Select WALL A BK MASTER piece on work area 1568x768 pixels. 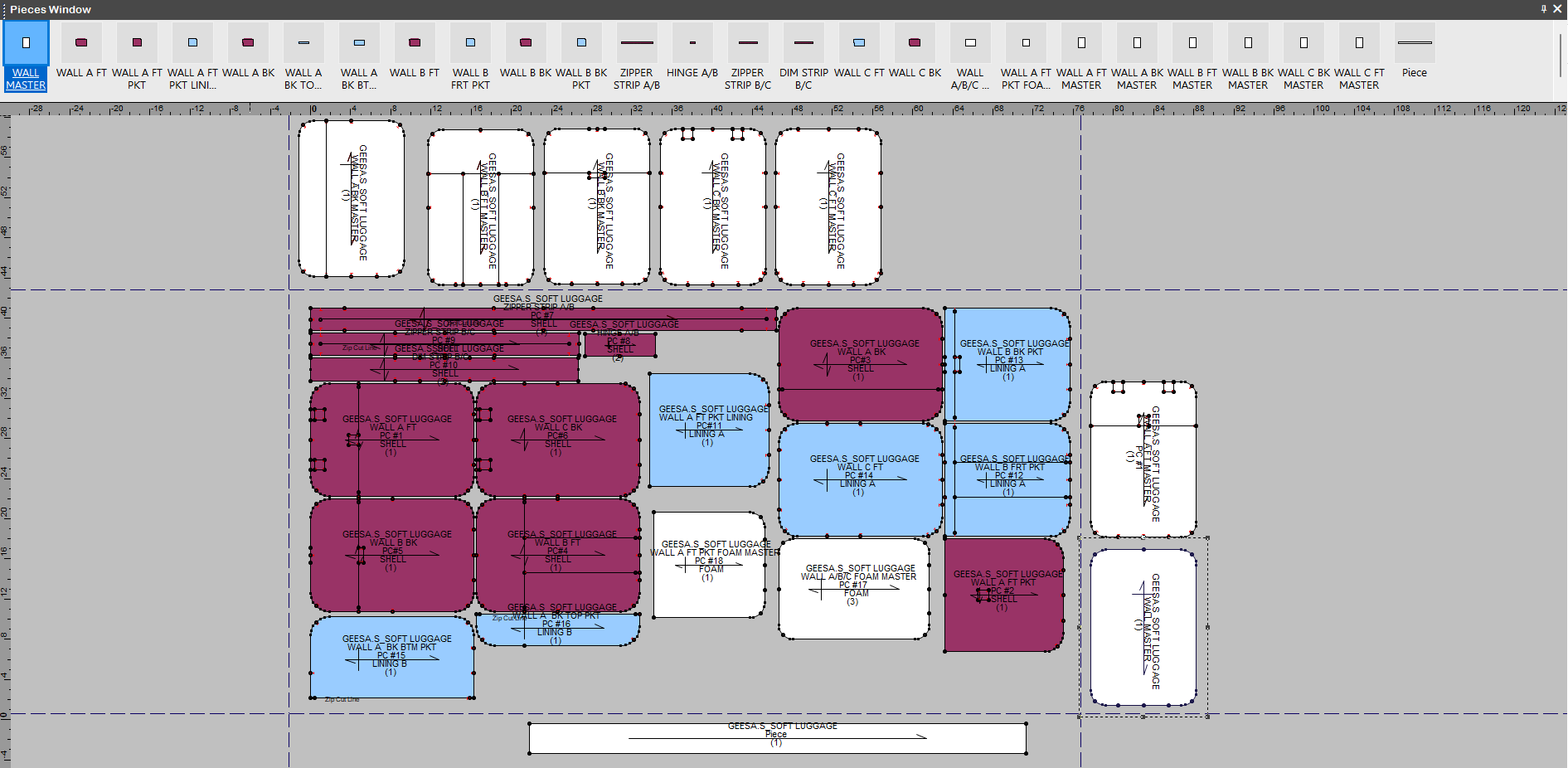point(352,199)
